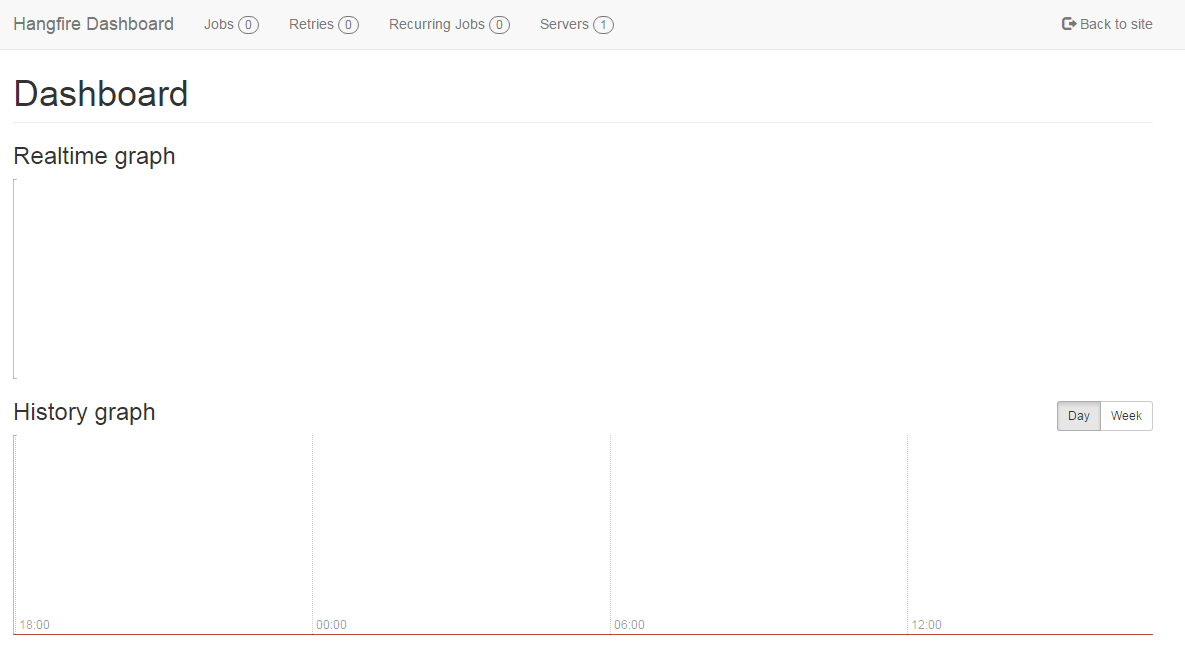Click the Hangfire Dashboard brand logo text

coord(93,23)
